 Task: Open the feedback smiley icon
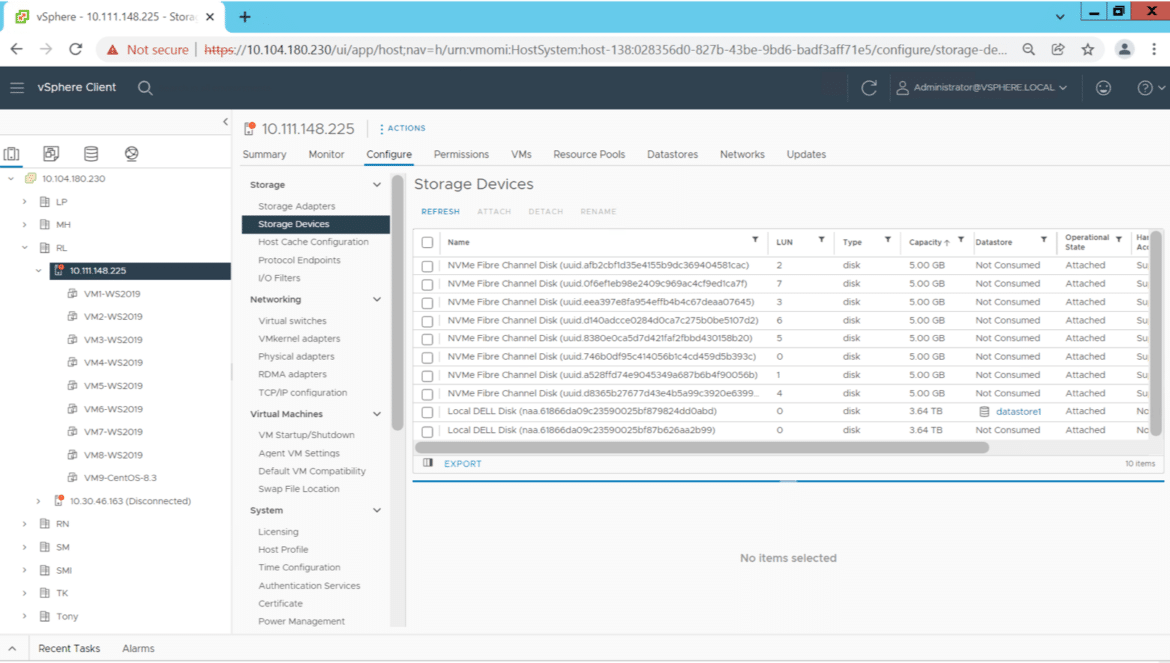click(x=1104, y=88)
